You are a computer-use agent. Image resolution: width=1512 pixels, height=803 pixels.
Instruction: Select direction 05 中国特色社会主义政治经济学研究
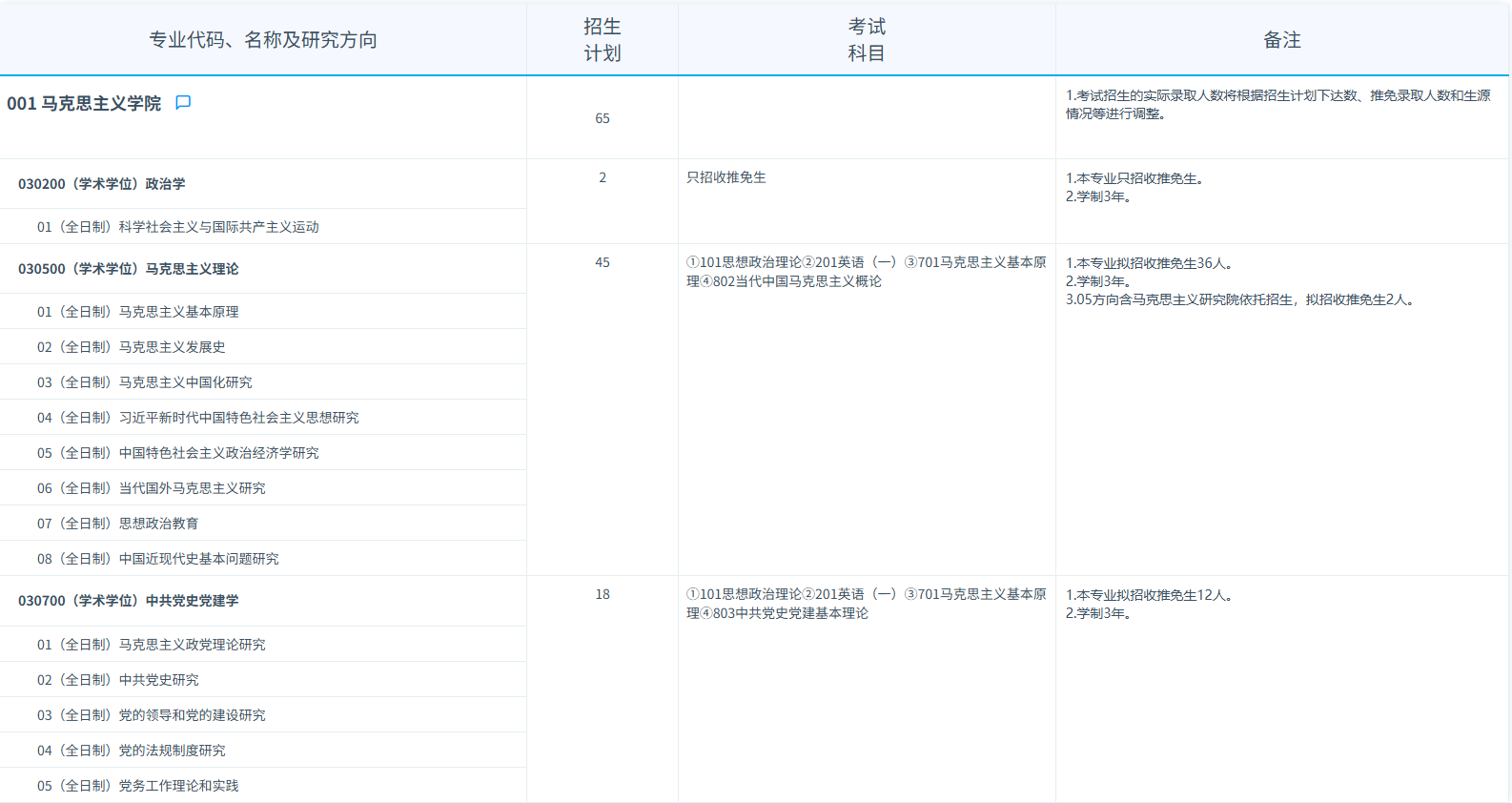coord(178,453)
